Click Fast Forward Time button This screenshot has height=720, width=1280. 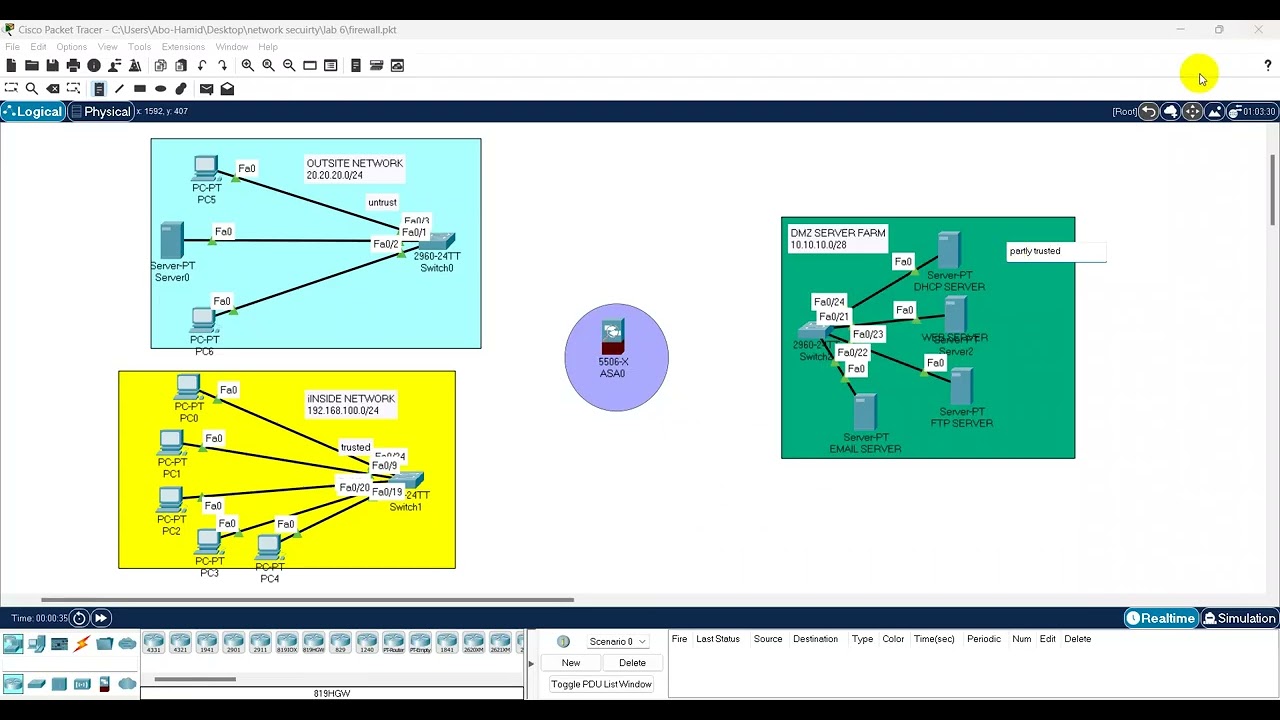point(101,618)
